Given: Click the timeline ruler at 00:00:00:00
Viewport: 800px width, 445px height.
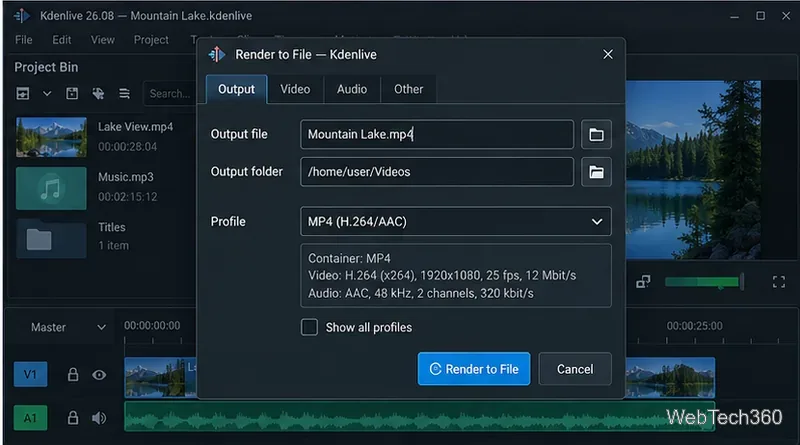Looking at the screenshot, I should [x=152, y=326].
